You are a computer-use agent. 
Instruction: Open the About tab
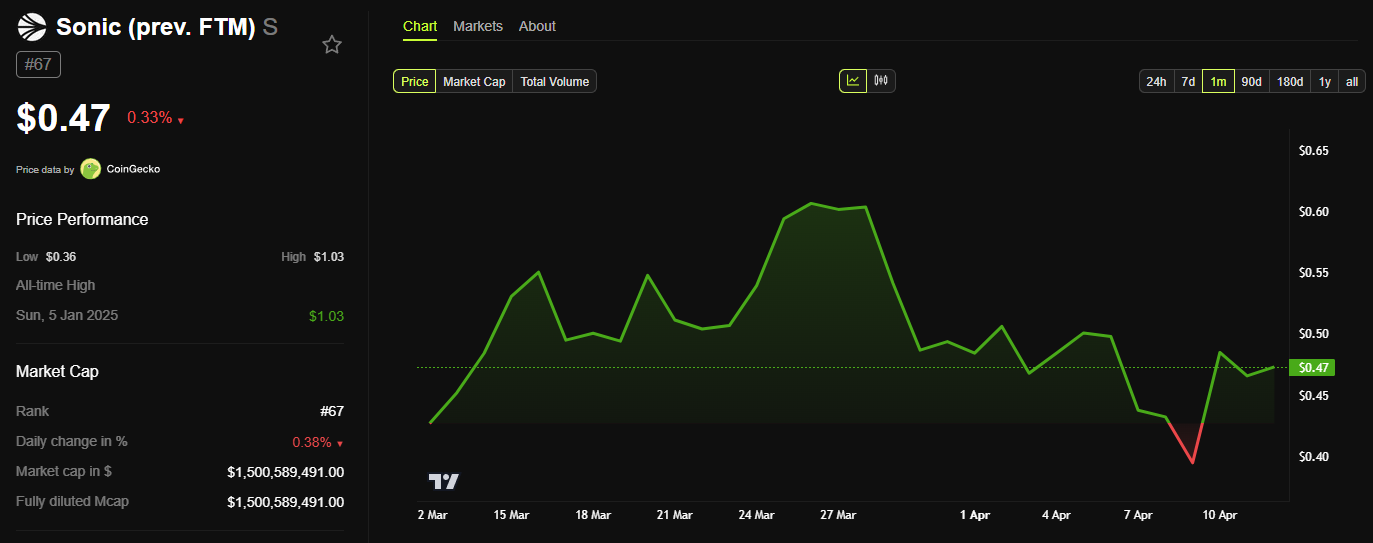pos(537,26)
